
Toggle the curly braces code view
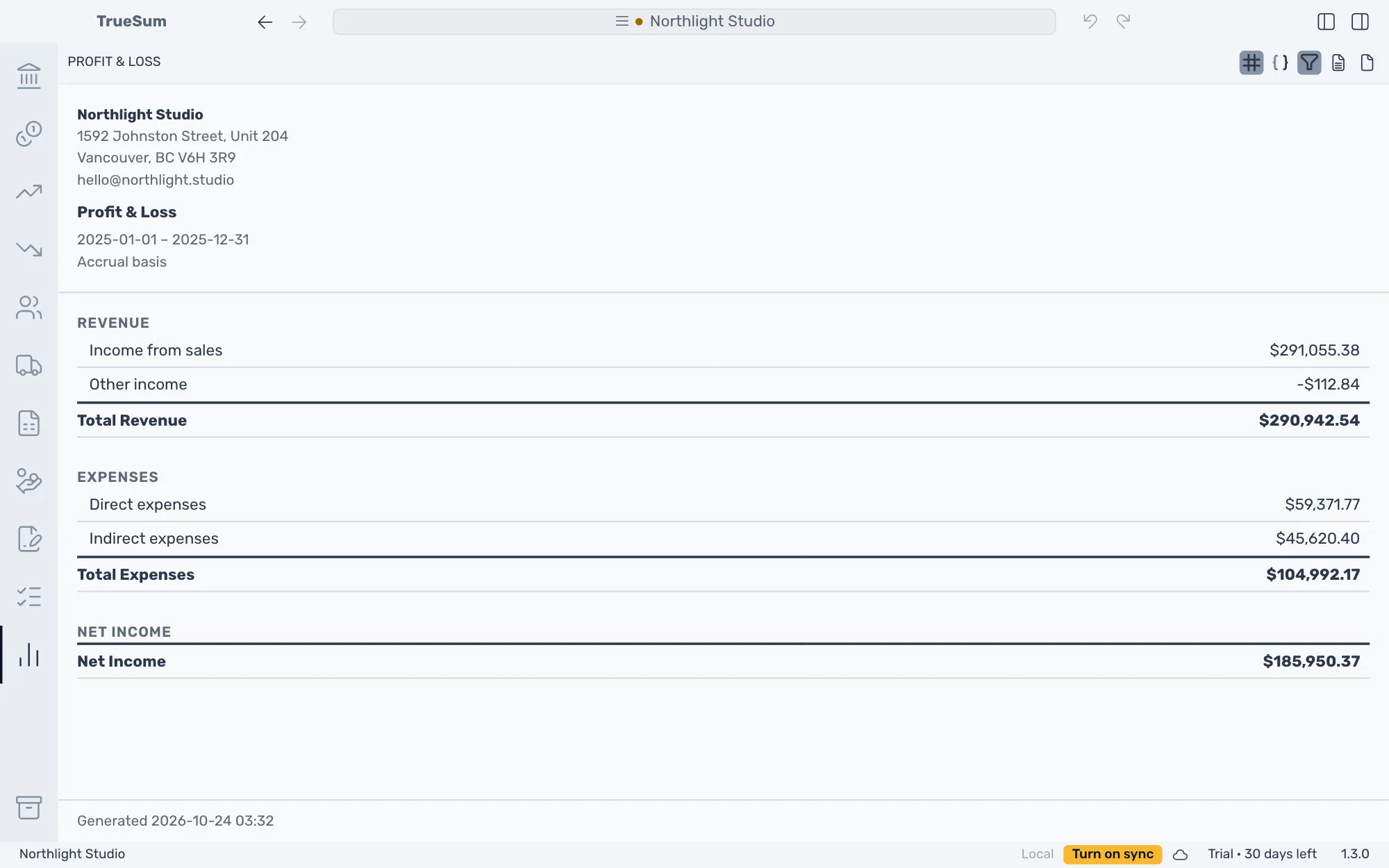(x=1281, y=63)
